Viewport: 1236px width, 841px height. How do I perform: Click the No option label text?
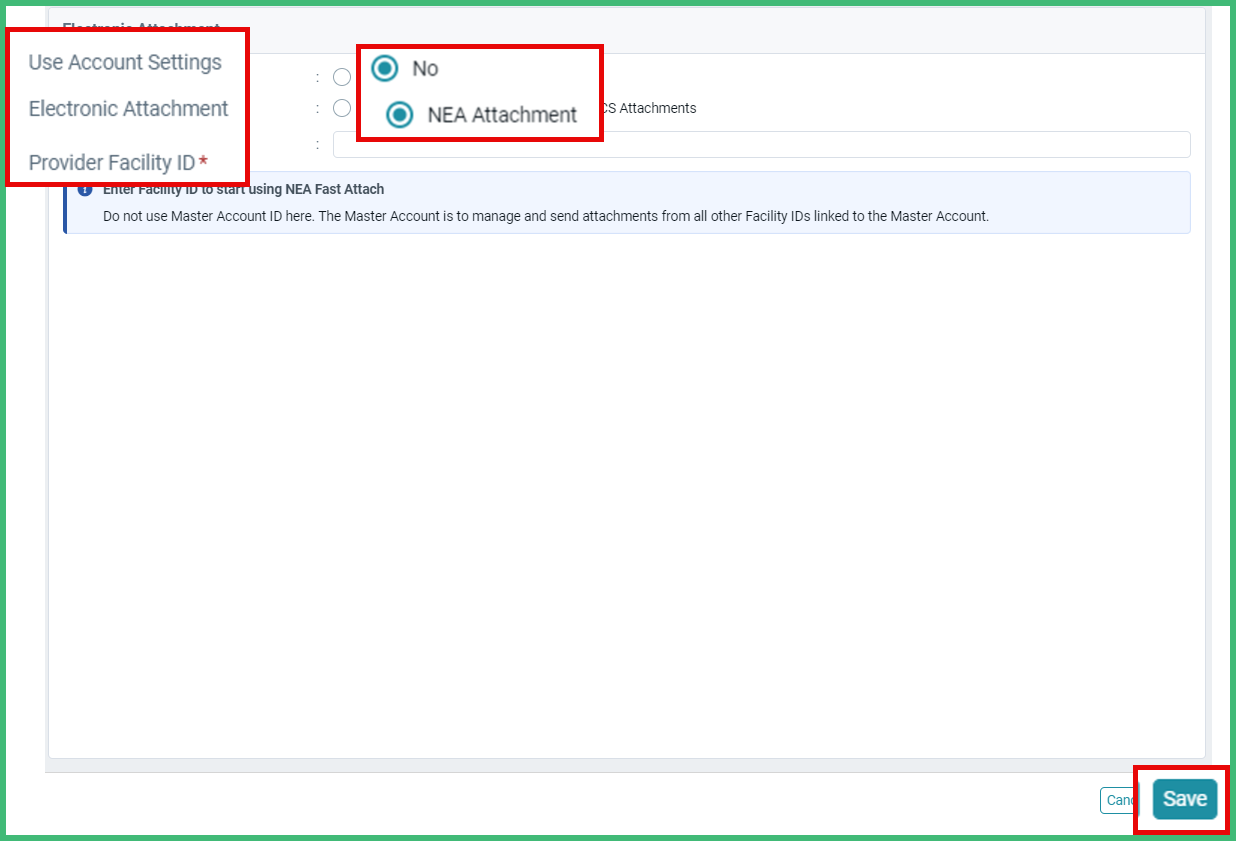pyautogui.click(x=424, y=69)
